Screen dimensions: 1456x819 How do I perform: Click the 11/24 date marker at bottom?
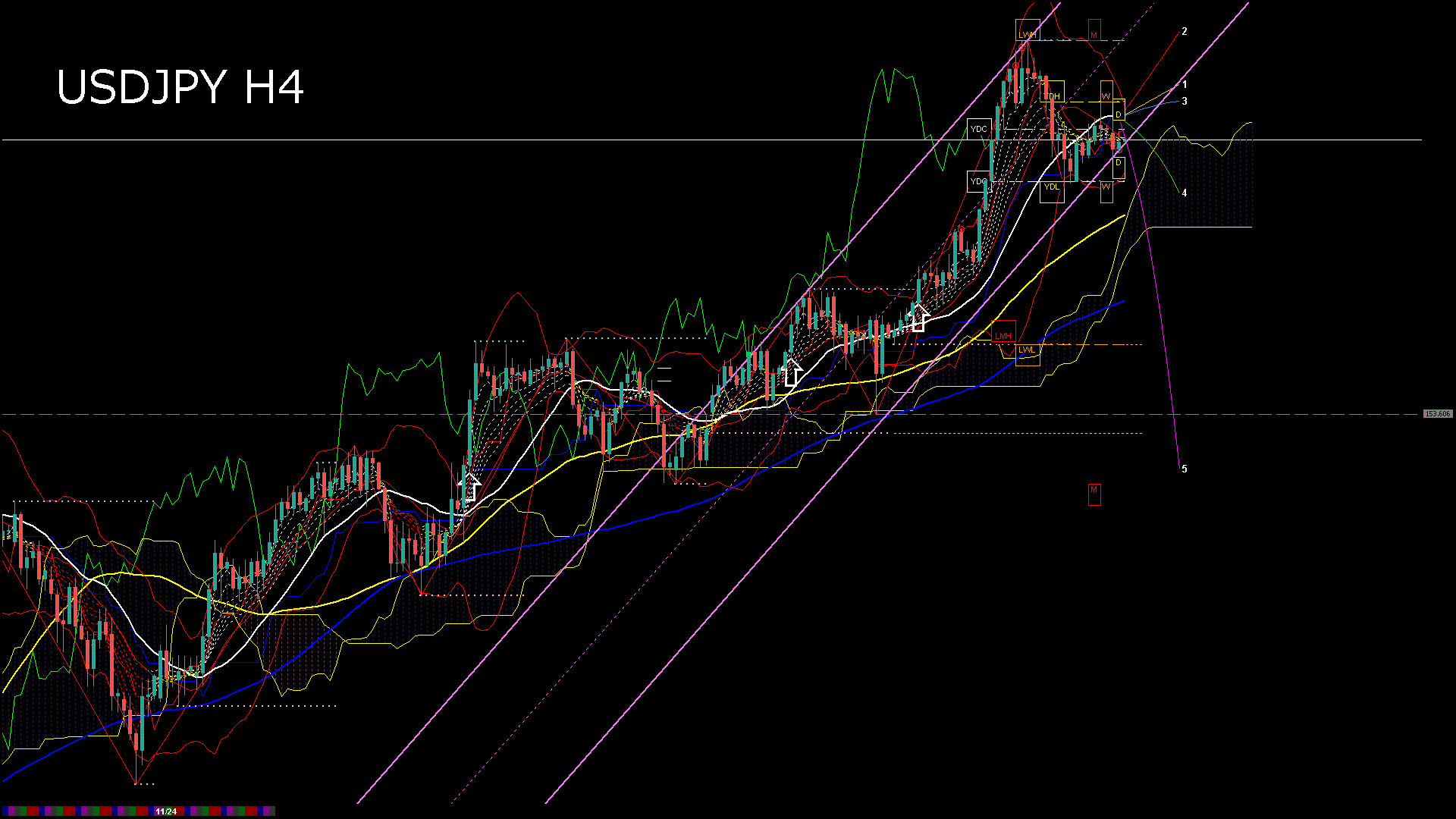pos(165,811)
